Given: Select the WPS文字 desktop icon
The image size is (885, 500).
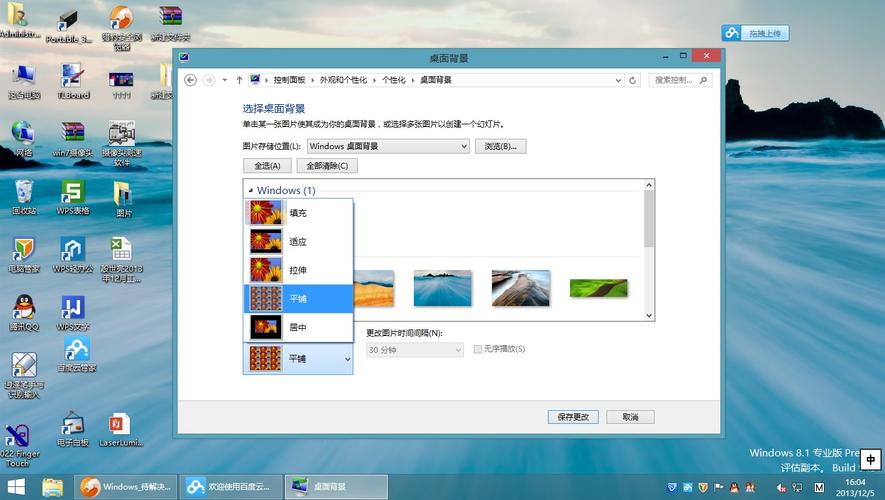Looking at the screenshot, I should (x=73, y=313).
